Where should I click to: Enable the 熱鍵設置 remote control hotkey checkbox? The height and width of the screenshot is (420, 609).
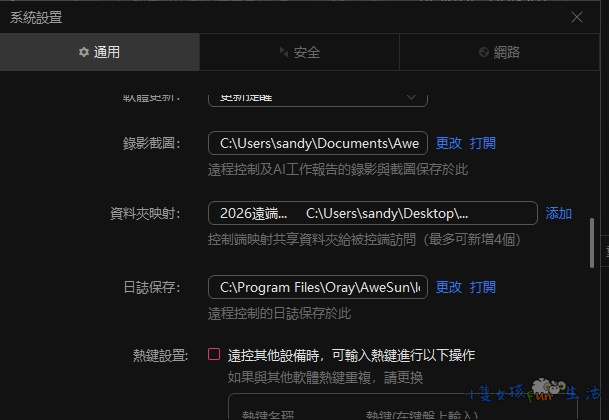click(x=214, y=355)
